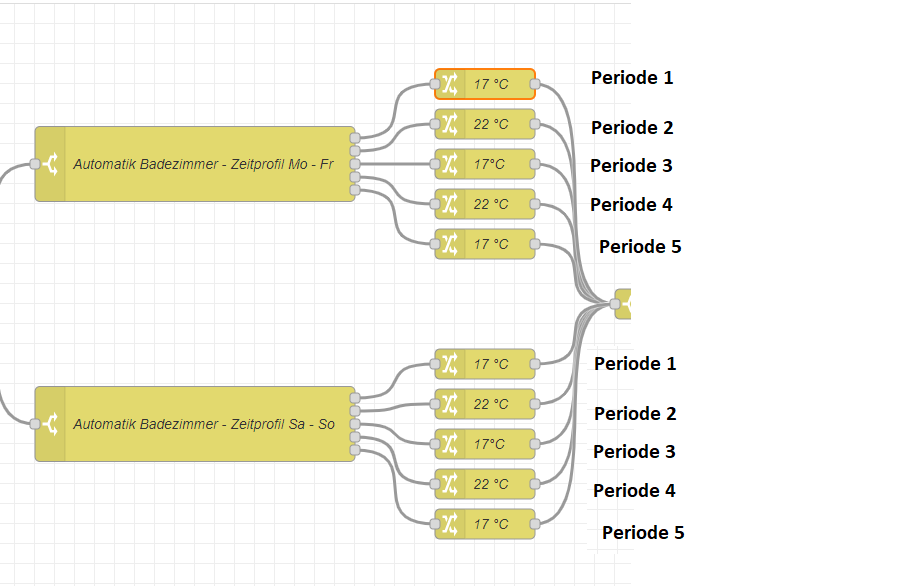Click first output port of the Sa - So switch node
This screenshot has width=910, height=586.
(x=355, y=398)
